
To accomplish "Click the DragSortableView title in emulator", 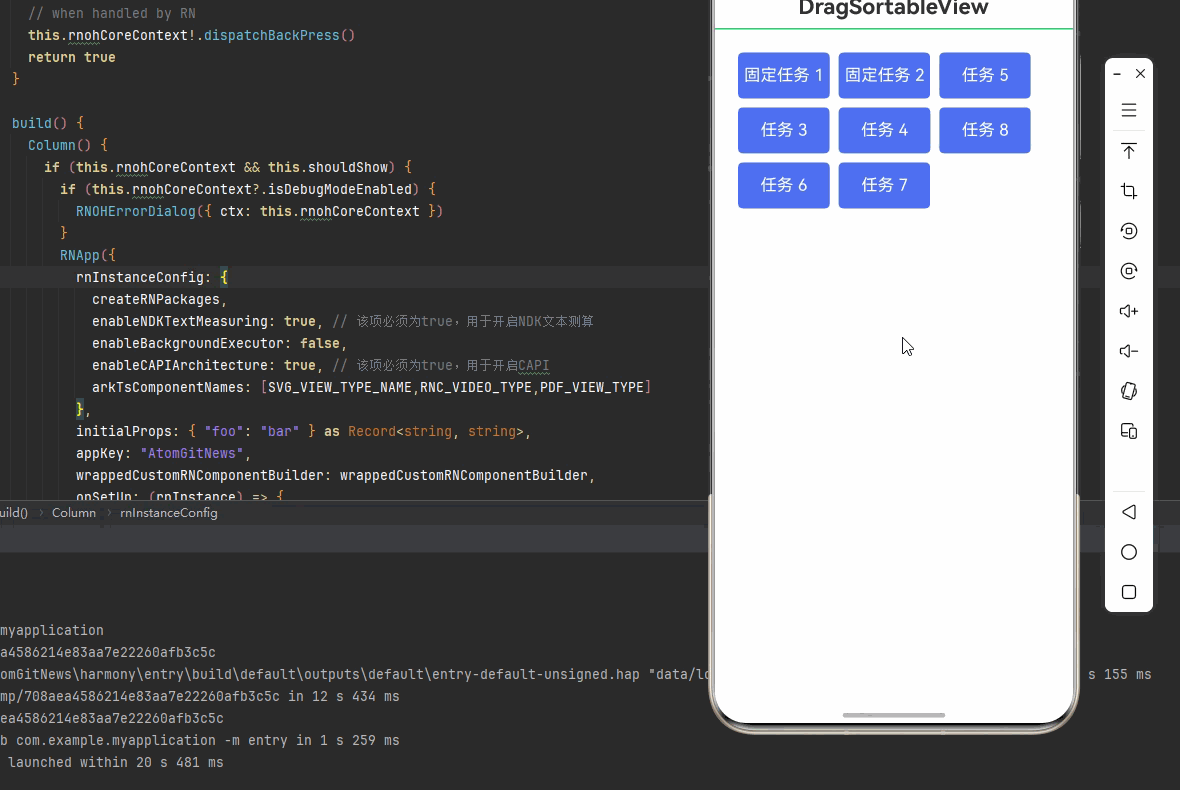I will (x=893, y=8).
